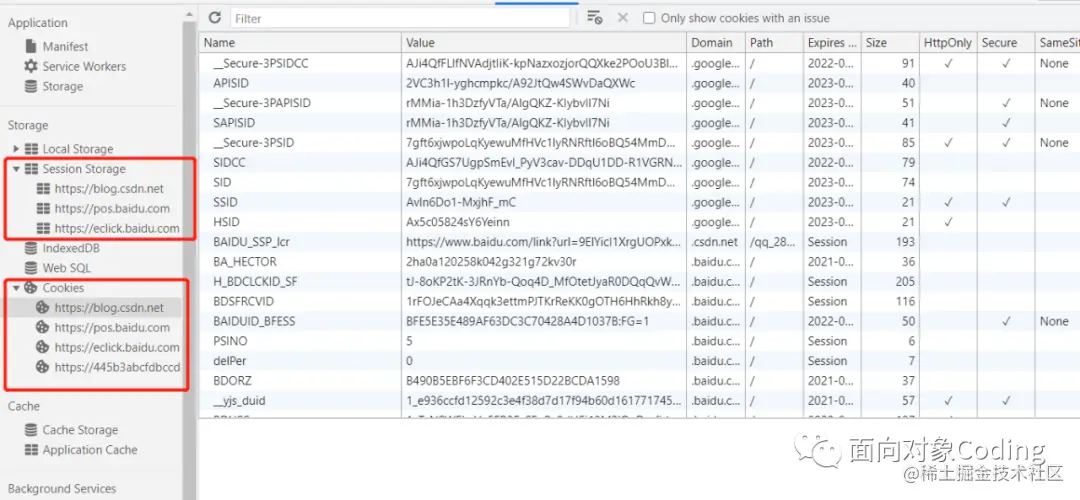Select the H_BDCLCKID_SF cookie row

click(x=639, y=282)
